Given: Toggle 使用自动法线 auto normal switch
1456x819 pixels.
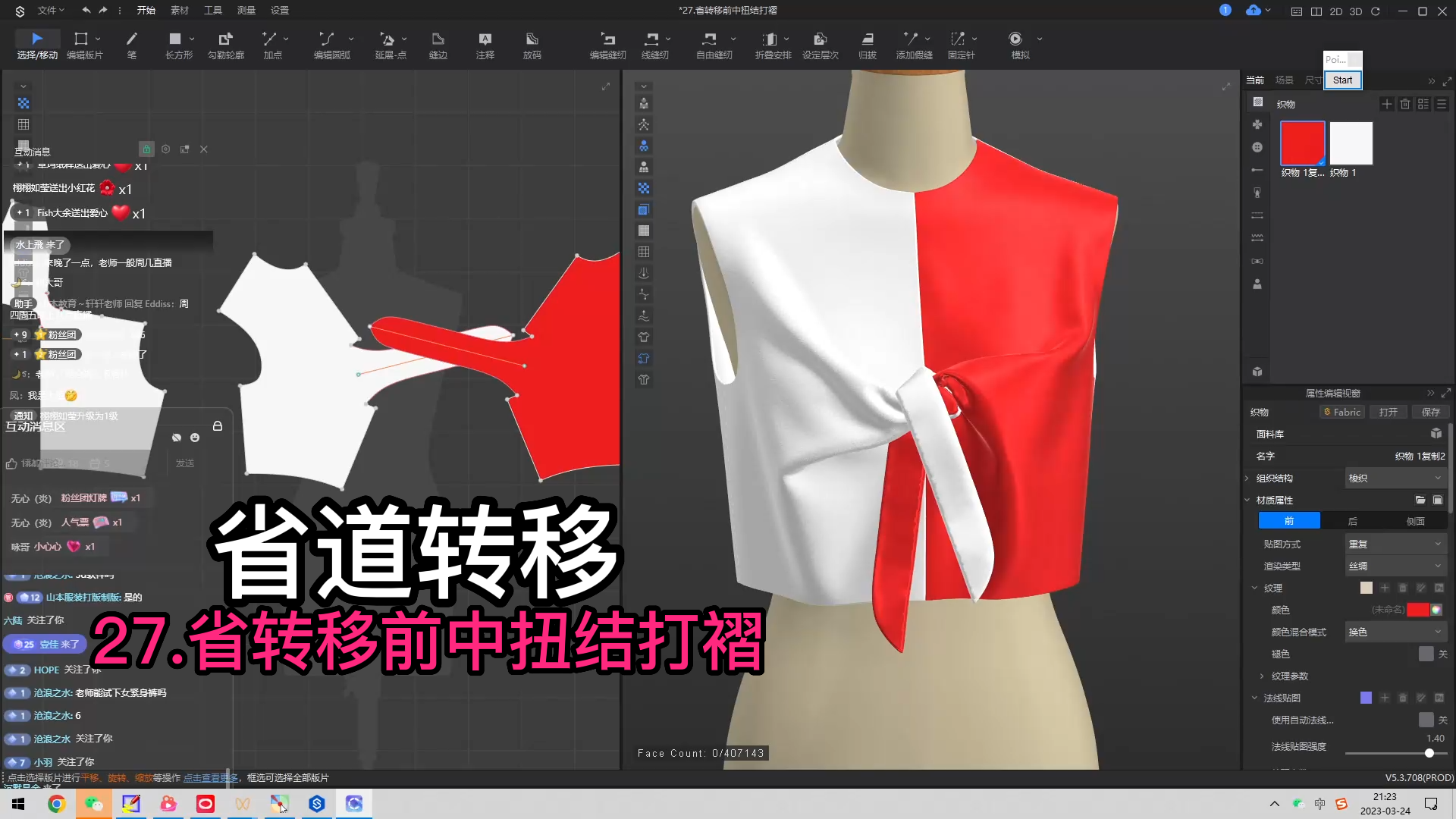Looking at the screenshot, I should click(1426, 720).
